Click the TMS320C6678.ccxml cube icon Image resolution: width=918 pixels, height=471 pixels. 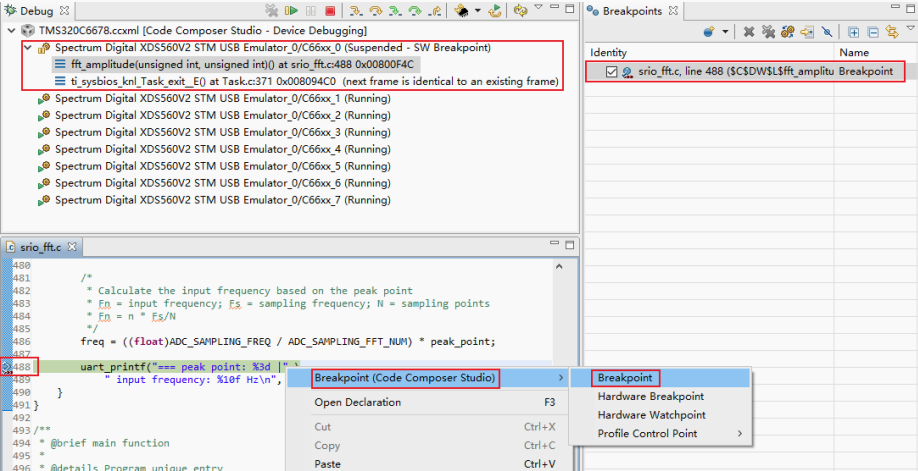tap(28, 30)
